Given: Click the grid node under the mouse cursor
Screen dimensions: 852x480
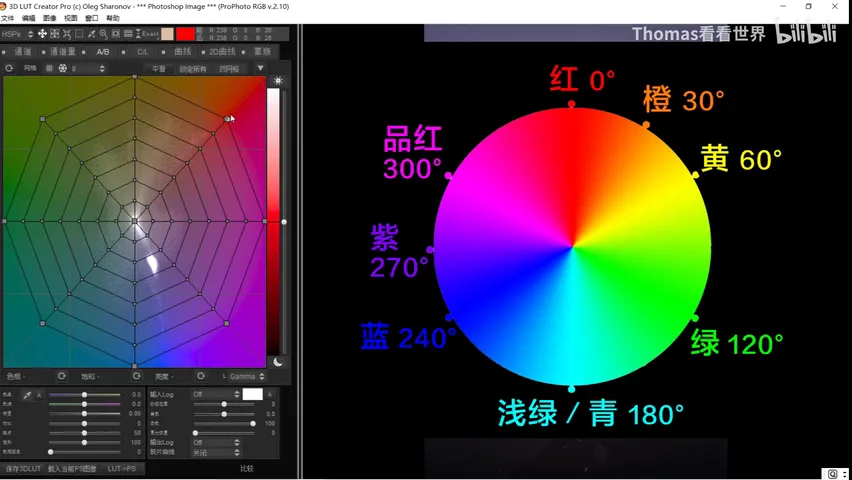Looking at the screenshot, I should coord(227,119).
